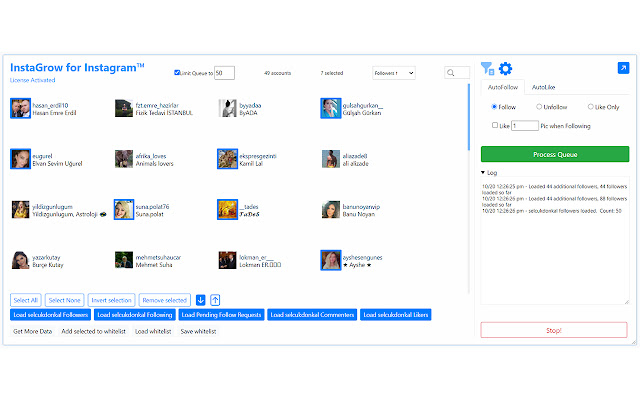Open the settings gear icon
The image size is (640, 400).
(x=506, y=69)
